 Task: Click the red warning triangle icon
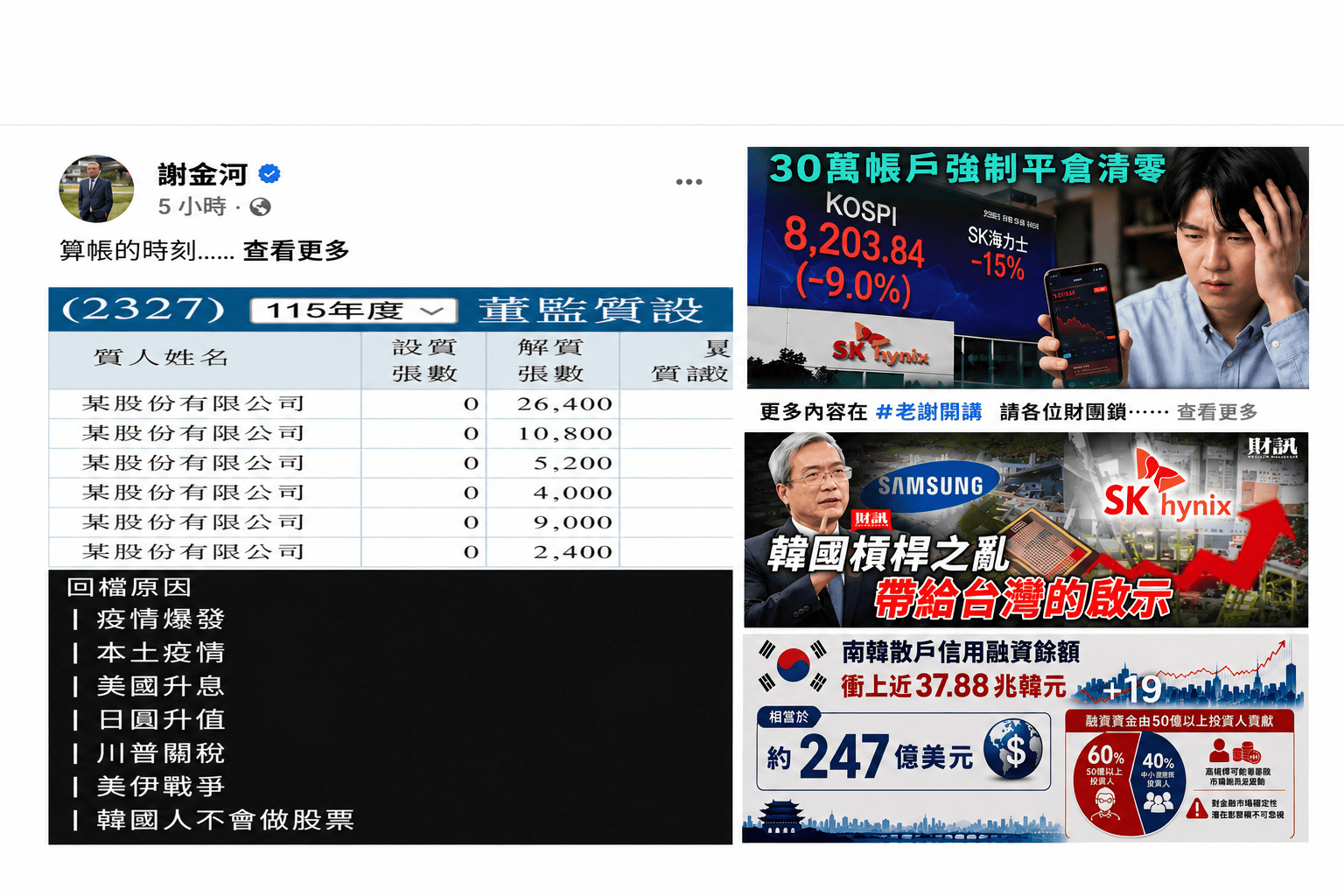[1197, 808]
